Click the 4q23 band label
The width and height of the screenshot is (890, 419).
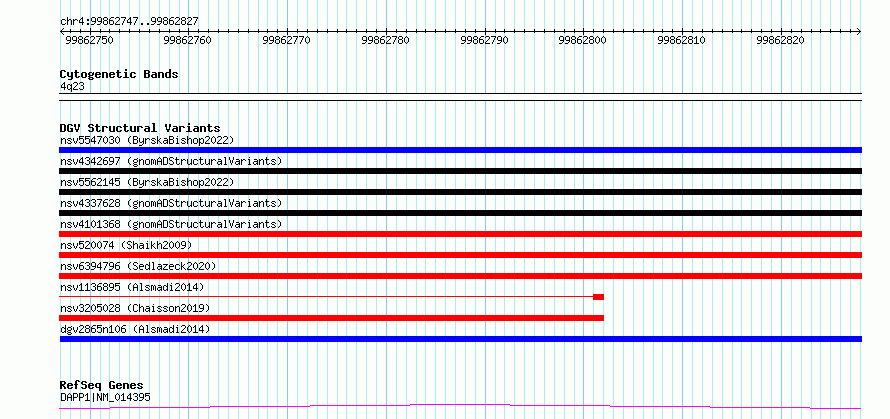(x=73, y=86)
